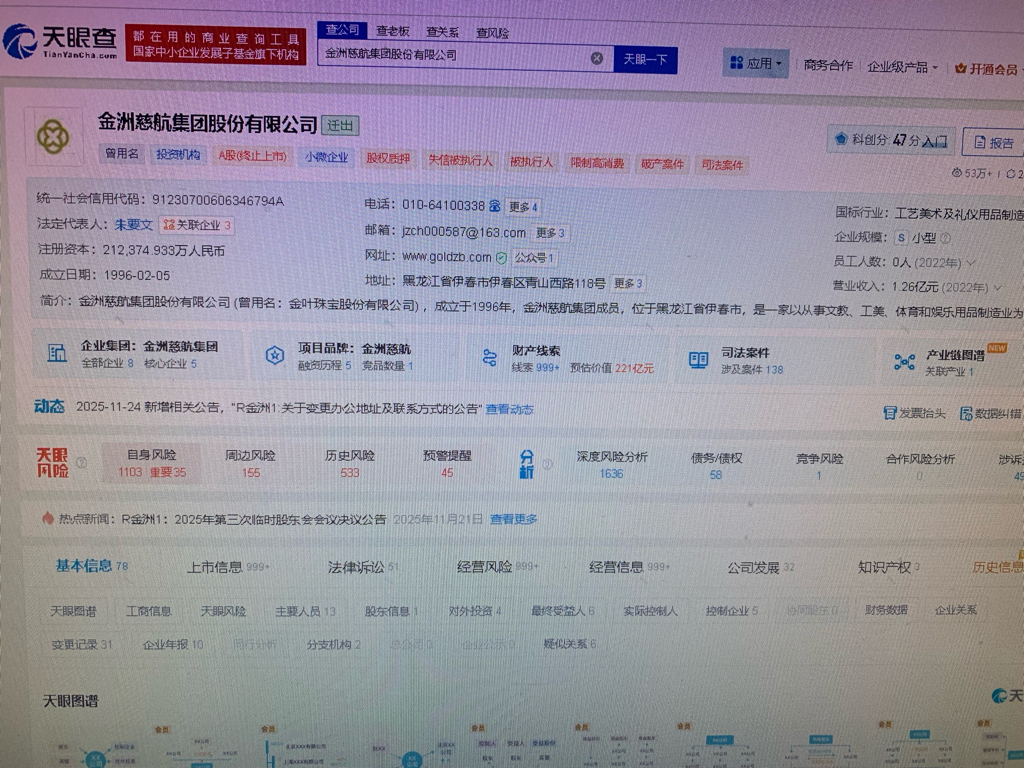Open legal representative 朱要文 link
This screenshot has height=768, width=1024.
point(133,225)
